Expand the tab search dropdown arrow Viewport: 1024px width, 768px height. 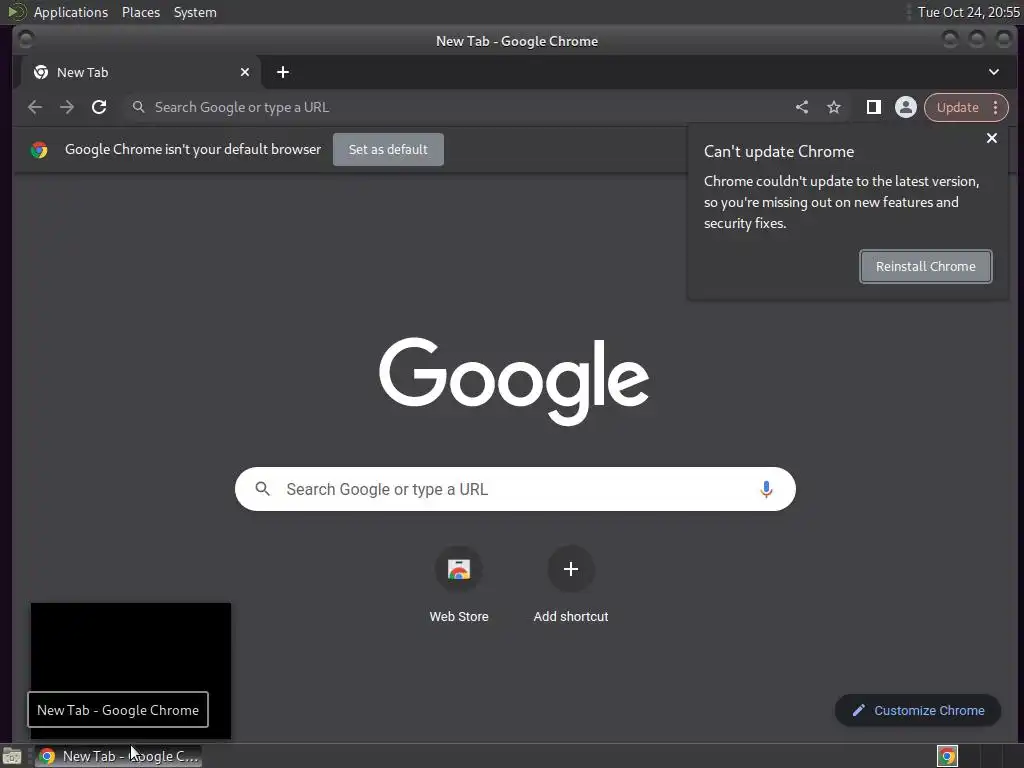(x=993, y=72)
